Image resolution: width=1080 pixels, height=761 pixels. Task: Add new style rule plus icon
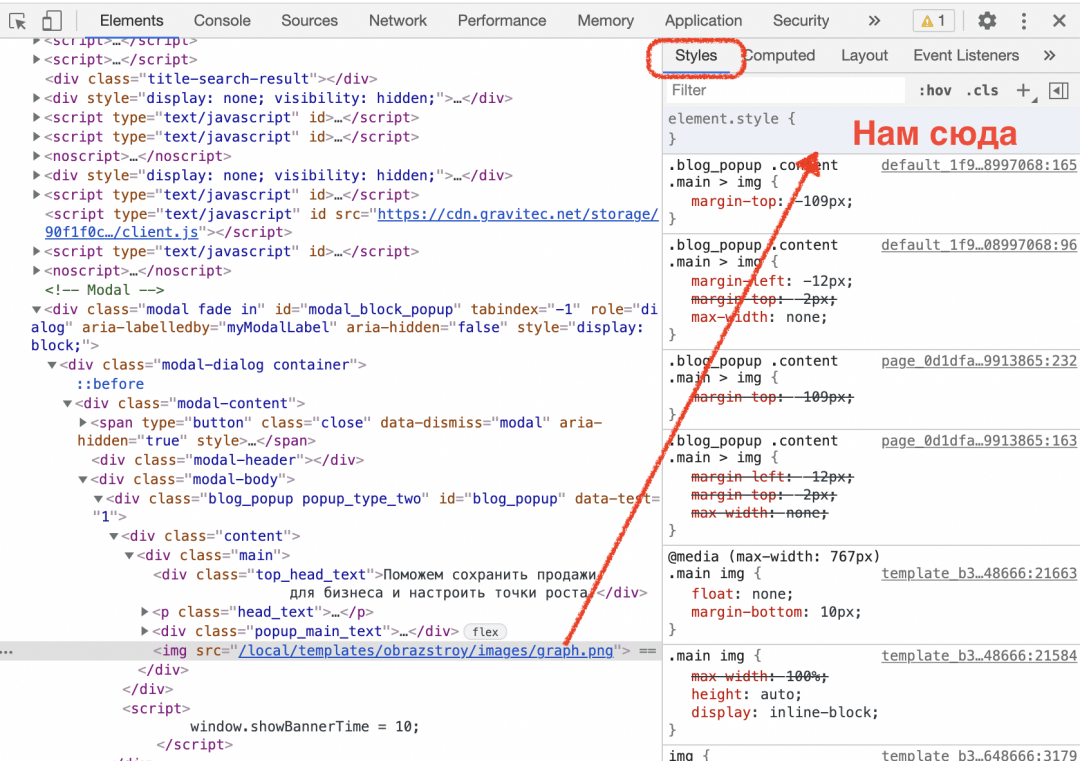click(1023, 91)
